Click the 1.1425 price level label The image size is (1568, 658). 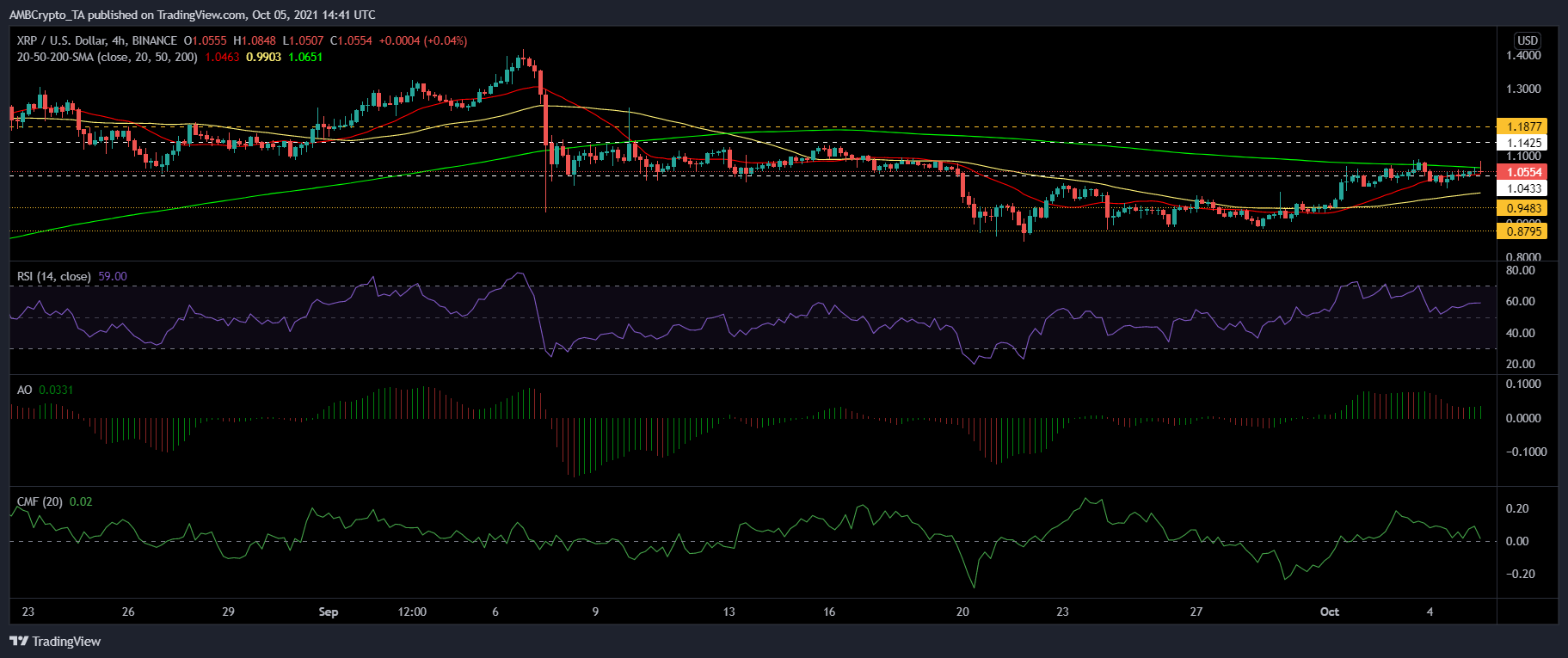[x=1522, y=143]
